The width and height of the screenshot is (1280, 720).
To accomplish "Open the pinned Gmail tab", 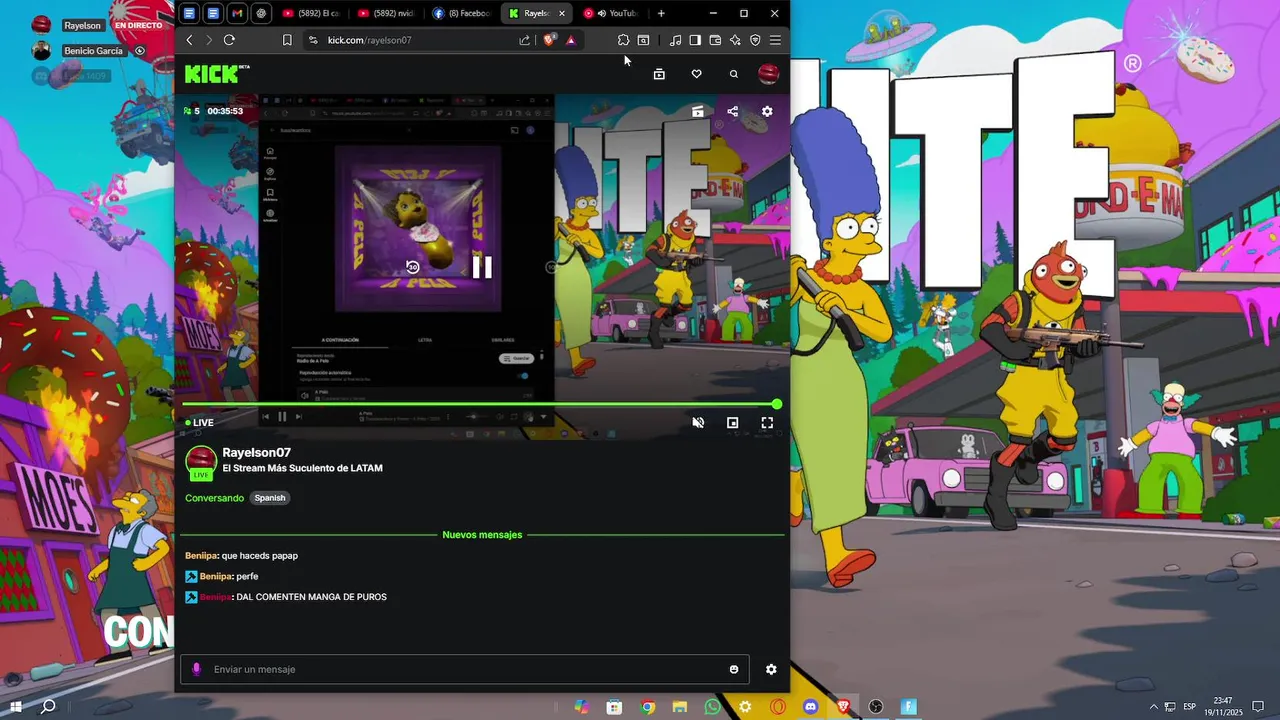I will (x=237, y=13).
